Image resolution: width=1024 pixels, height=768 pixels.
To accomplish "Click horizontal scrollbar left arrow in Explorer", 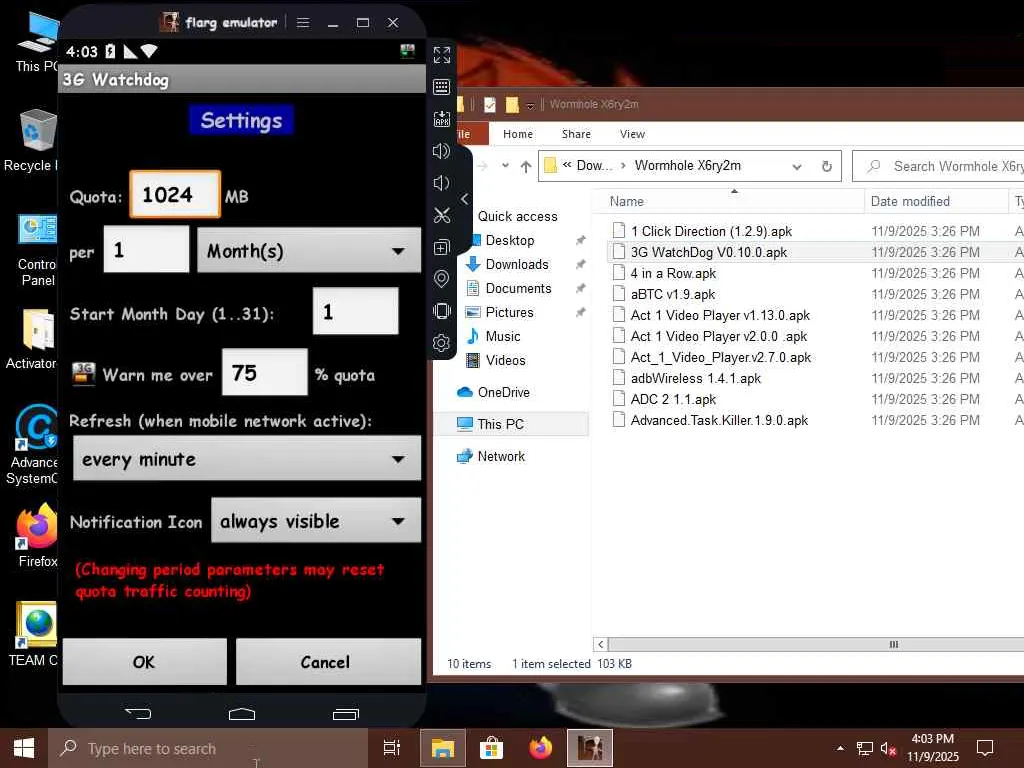I will coord(601,644).
